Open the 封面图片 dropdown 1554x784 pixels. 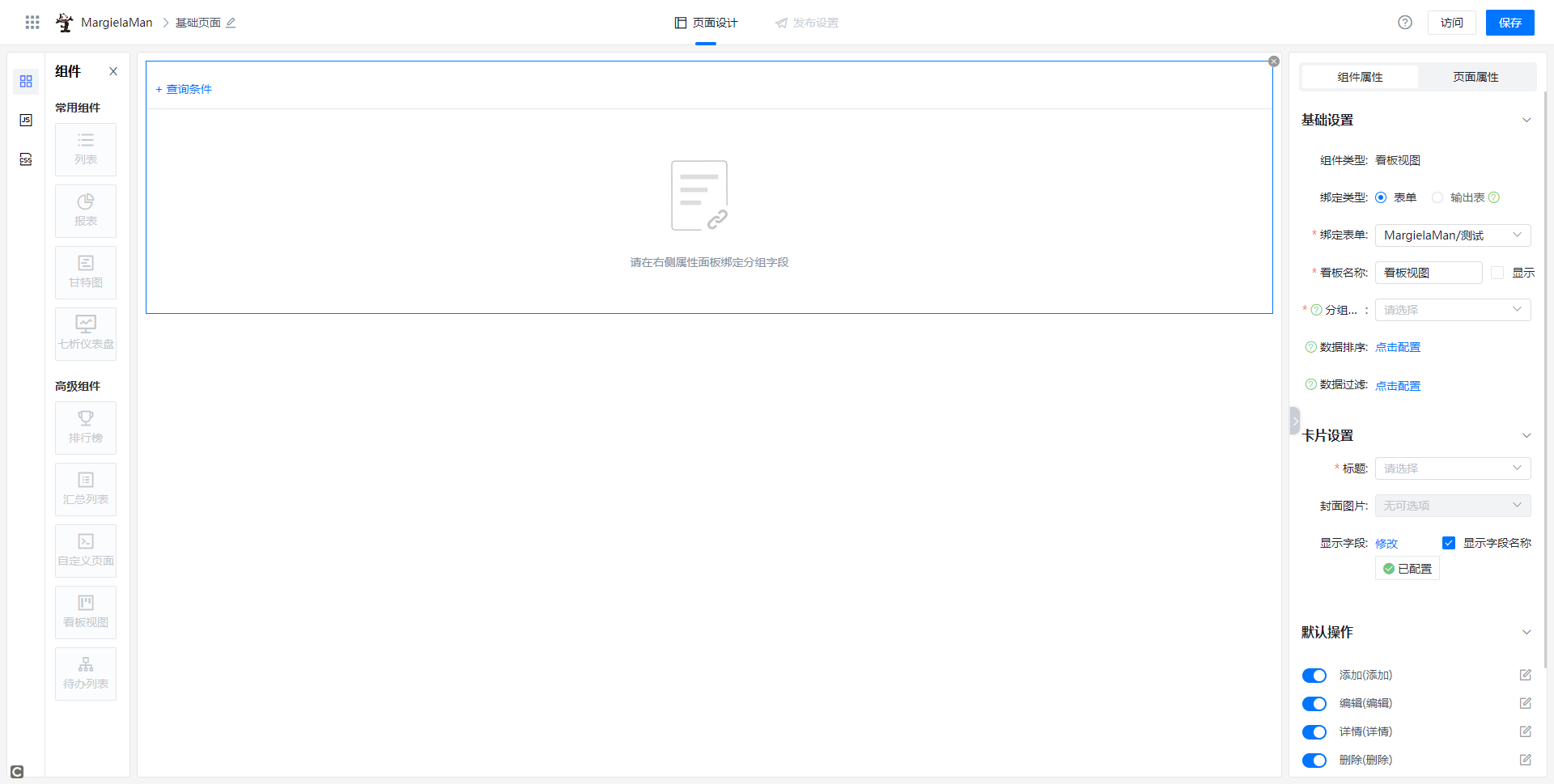click(1453, 506)
